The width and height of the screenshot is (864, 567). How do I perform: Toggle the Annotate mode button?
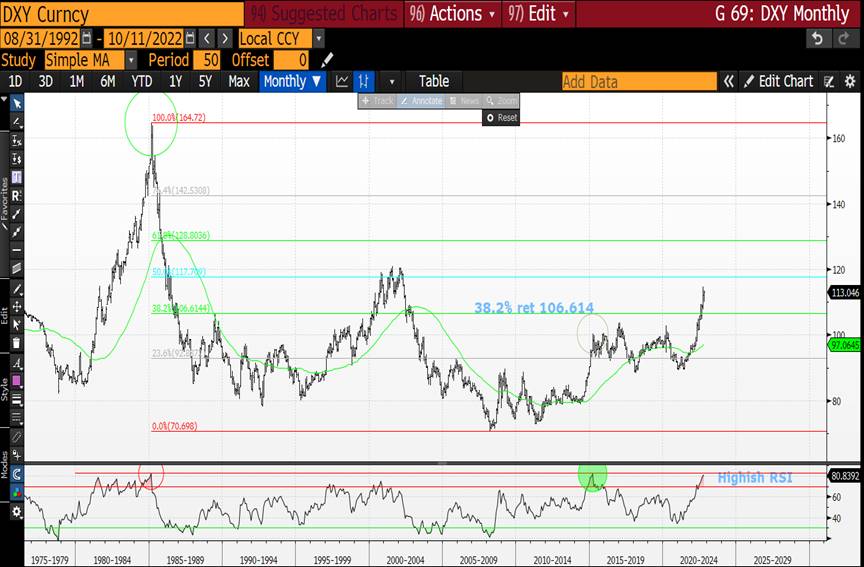pyautogui.click(x=421, y=101)
